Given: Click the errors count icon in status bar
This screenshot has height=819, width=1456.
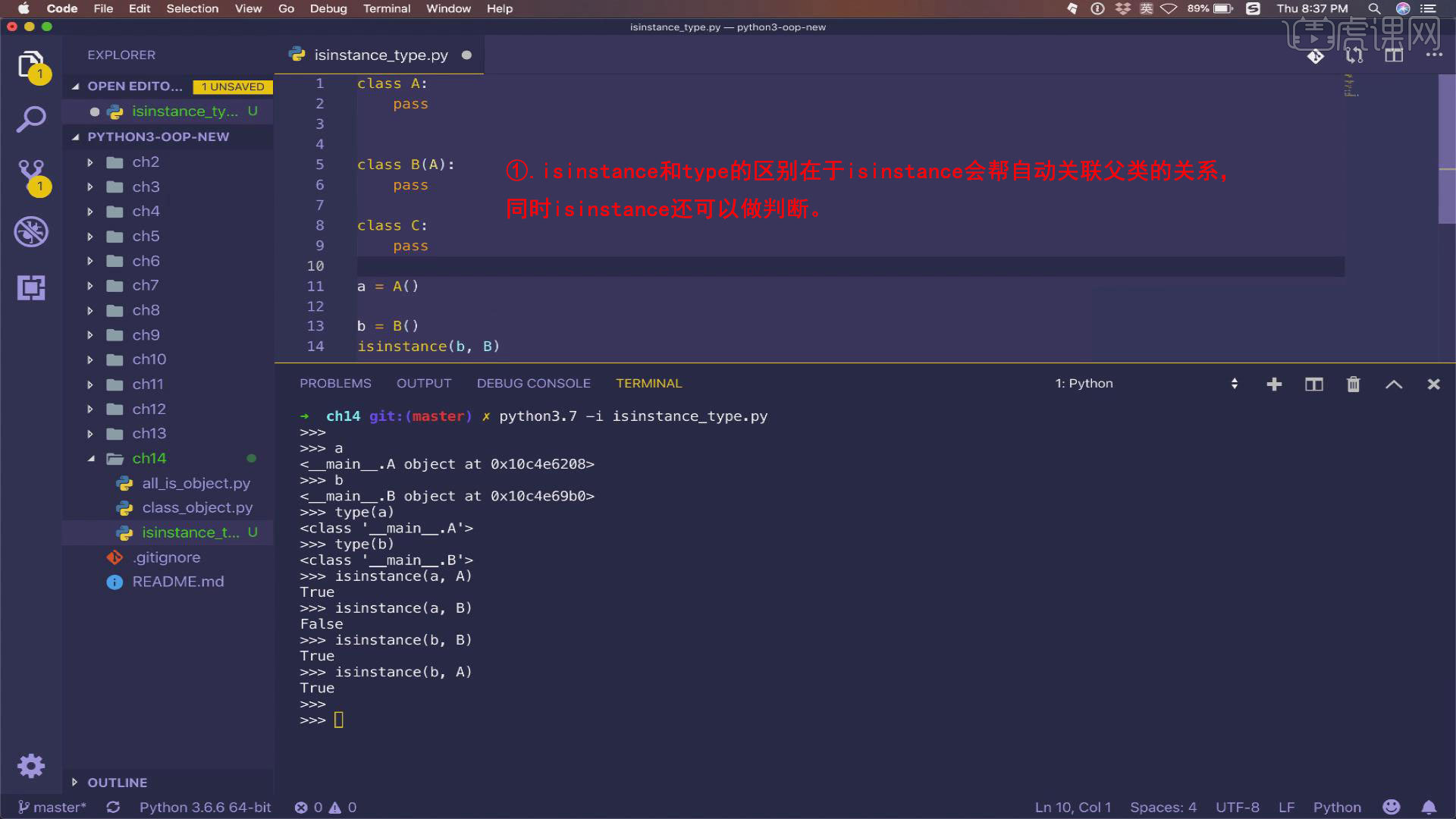Looking at the screenshot, I should pos(301,808).
